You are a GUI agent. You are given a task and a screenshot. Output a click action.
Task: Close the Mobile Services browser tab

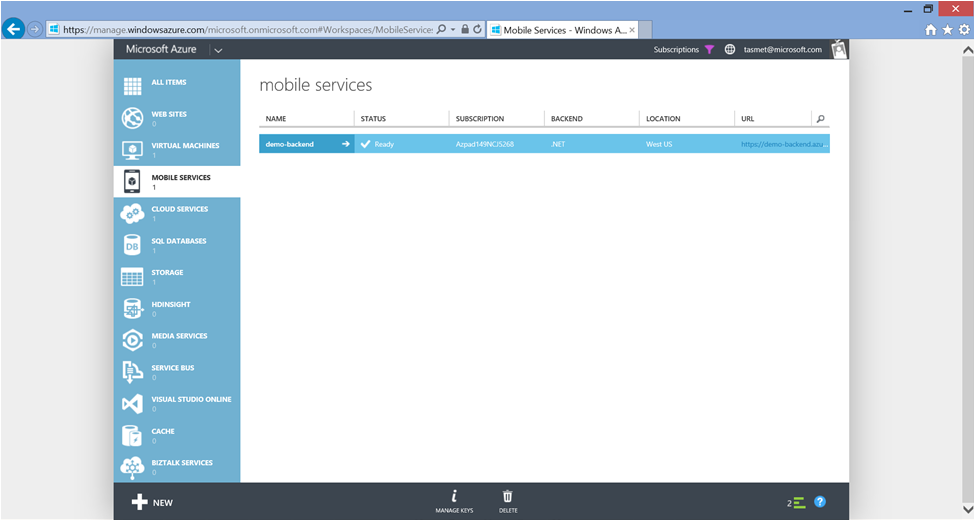pos(632,30)
